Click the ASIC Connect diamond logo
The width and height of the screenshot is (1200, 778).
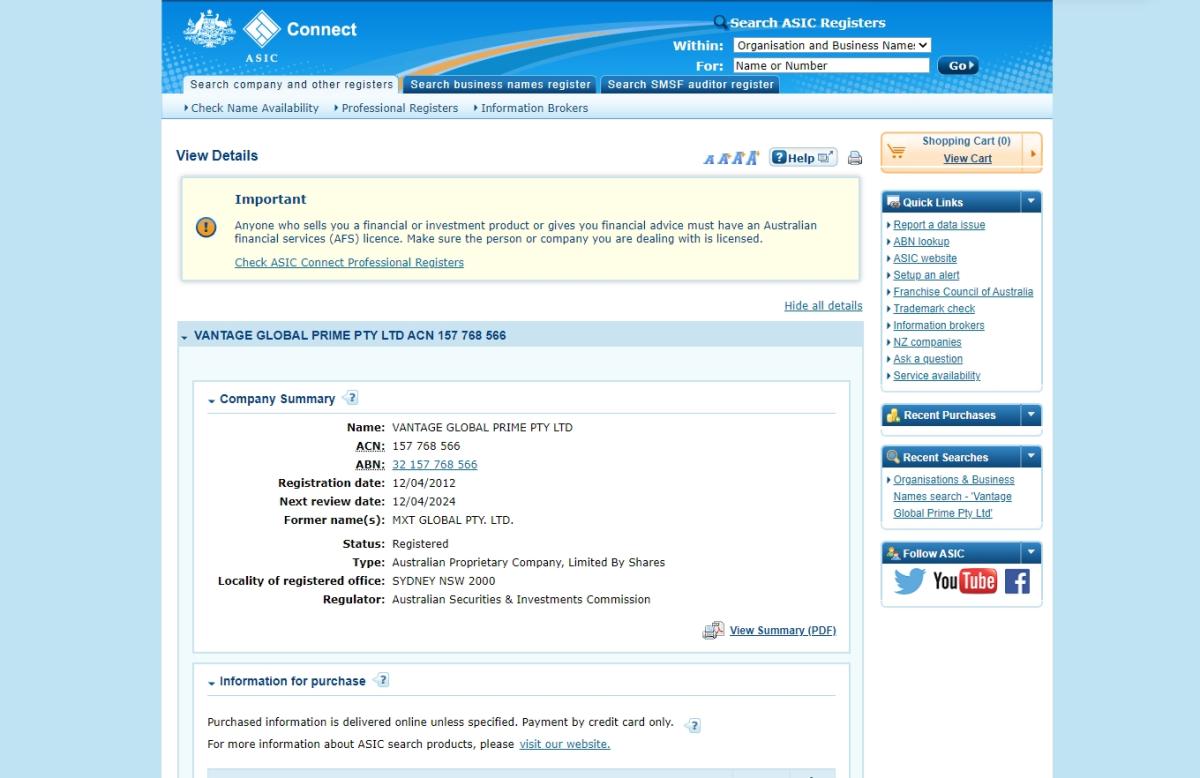click(x=260, y=32)
